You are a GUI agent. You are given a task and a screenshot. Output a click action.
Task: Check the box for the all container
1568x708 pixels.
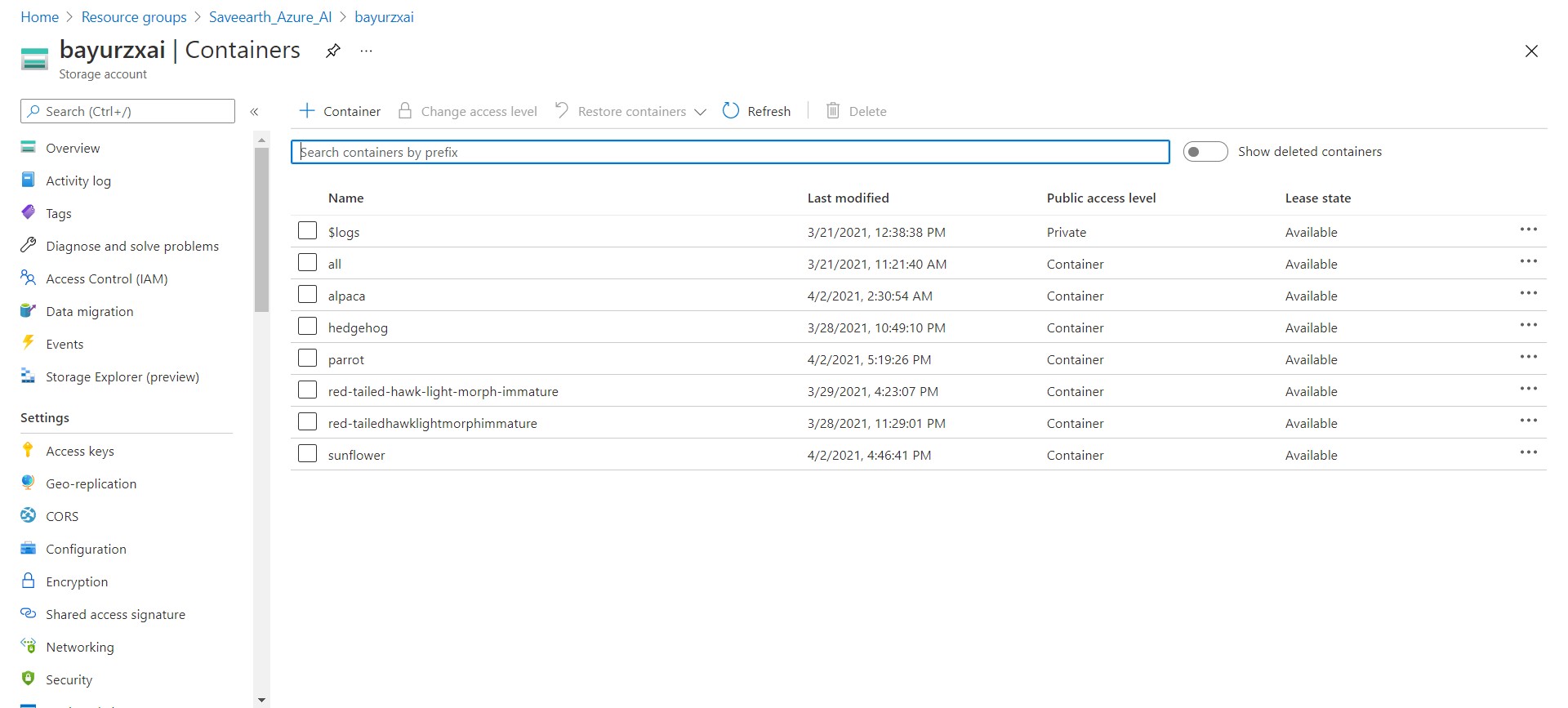pos(307,263)
